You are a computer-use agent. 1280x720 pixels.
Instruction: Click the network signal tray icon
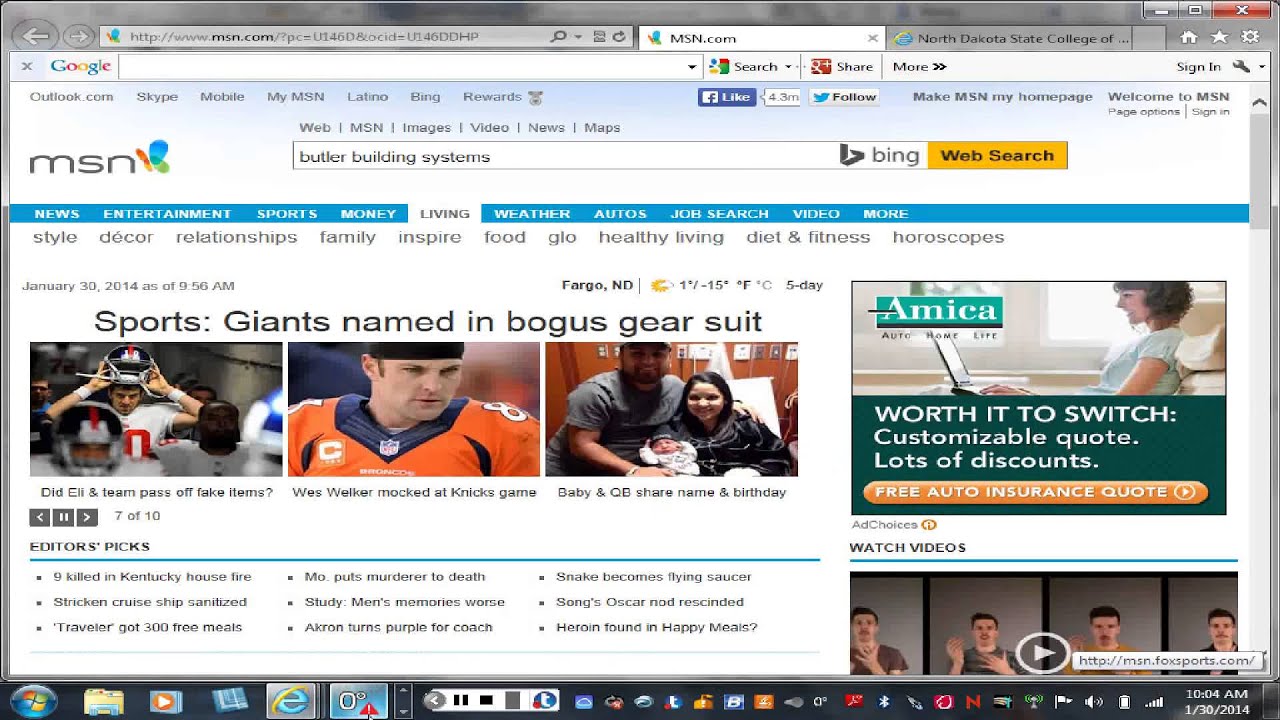click(x=1154, y=702)
